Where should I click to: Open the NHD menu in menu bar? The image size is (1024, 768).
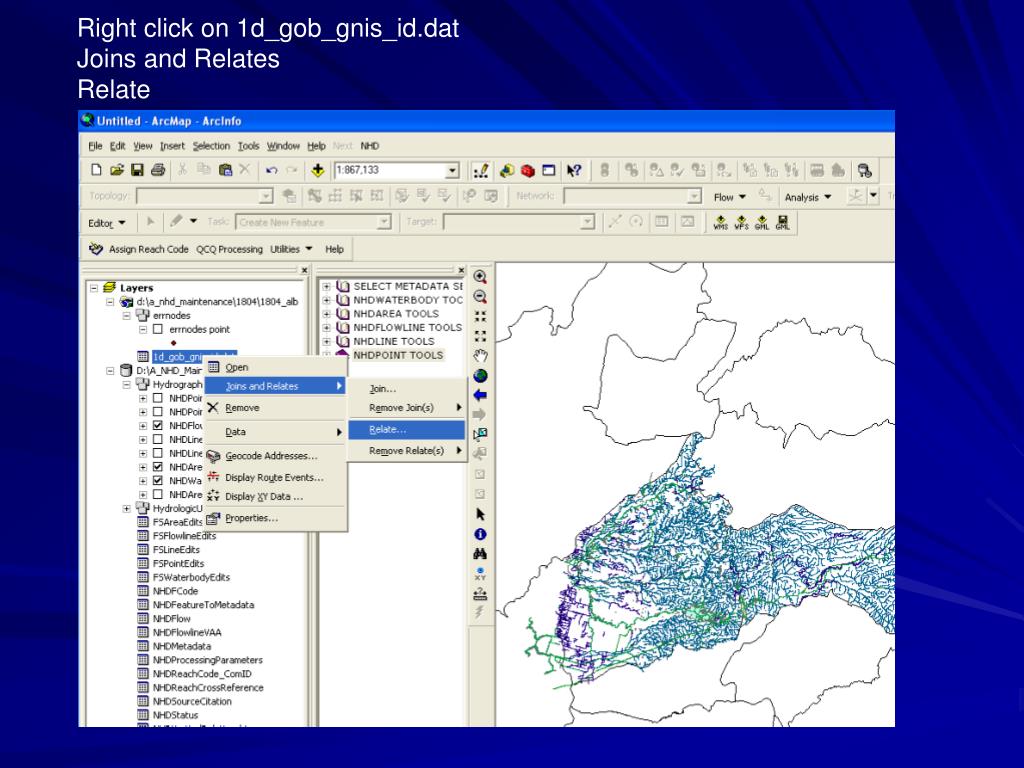370,146
